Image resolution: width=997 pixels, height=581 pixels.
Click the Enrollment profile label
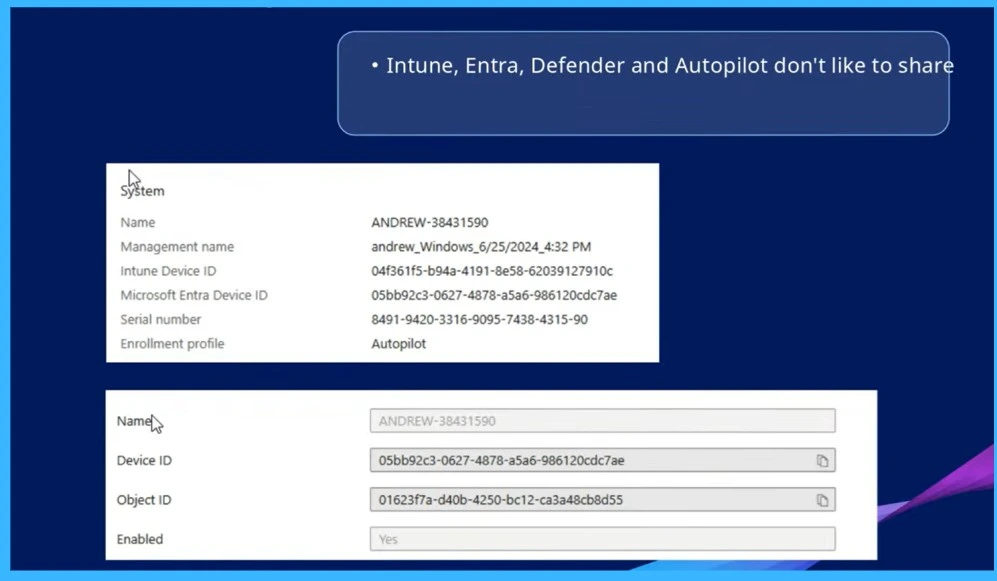click(172, 343)
